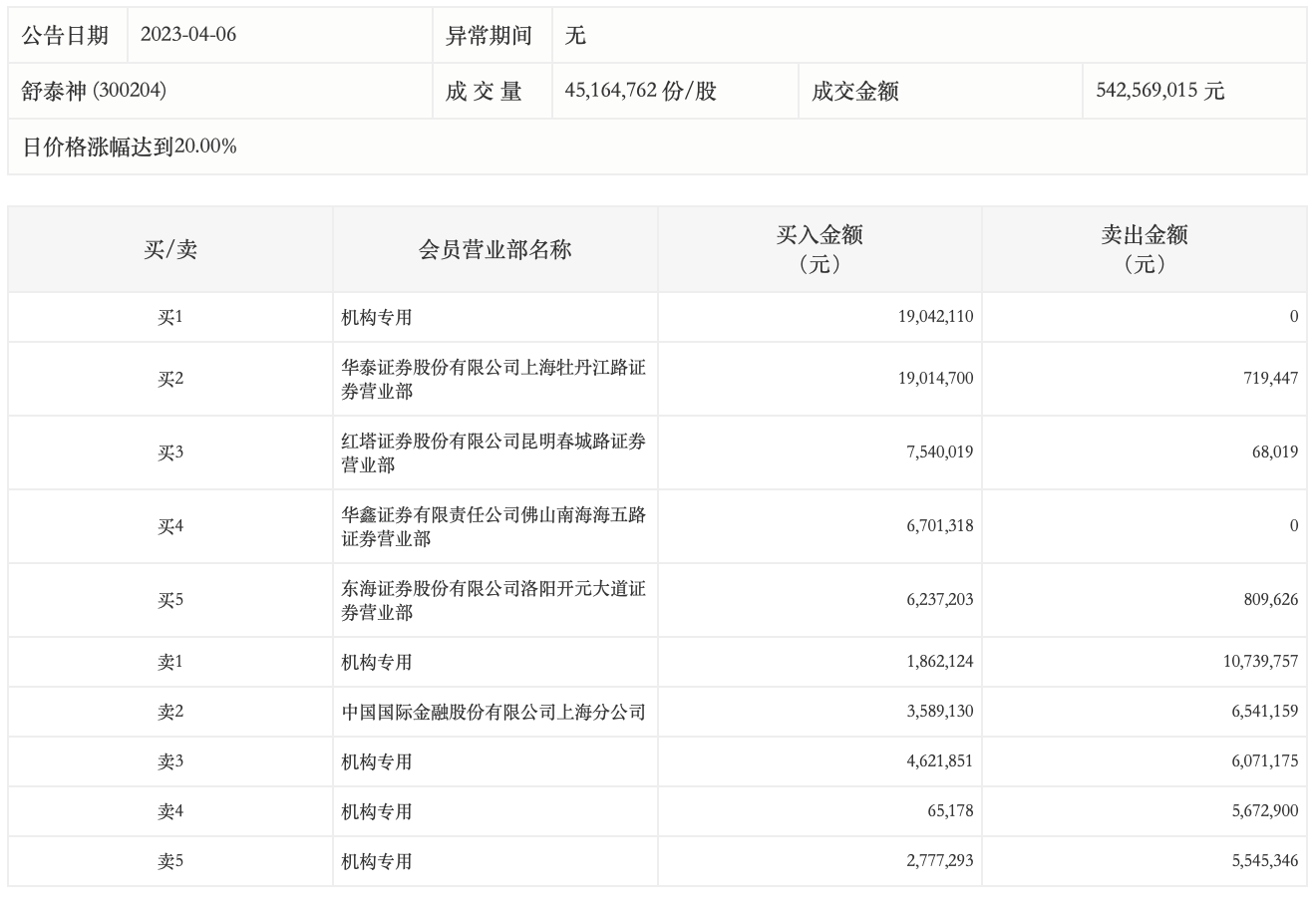
Task: Select the 卖1 row label
Action: coord(170,662)
